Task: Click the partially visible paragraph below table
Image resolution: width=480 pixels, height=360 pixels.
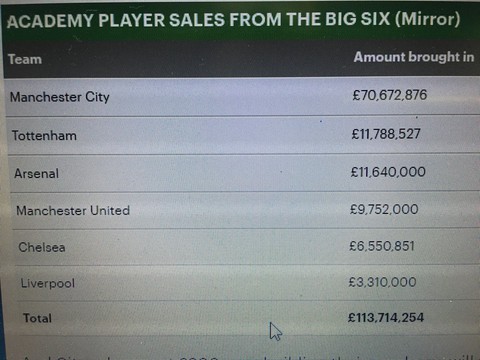Action: [248, 357]
